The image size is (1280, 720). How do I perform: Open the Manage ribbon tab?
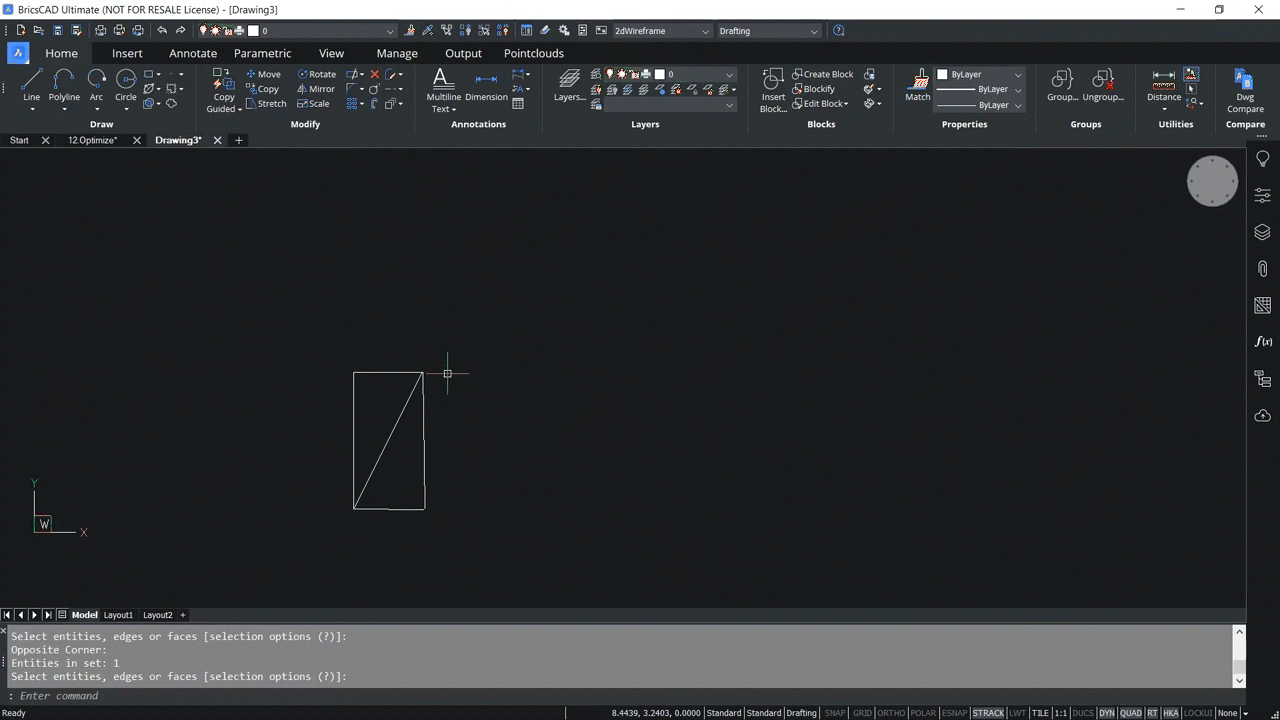coord(397,53)
